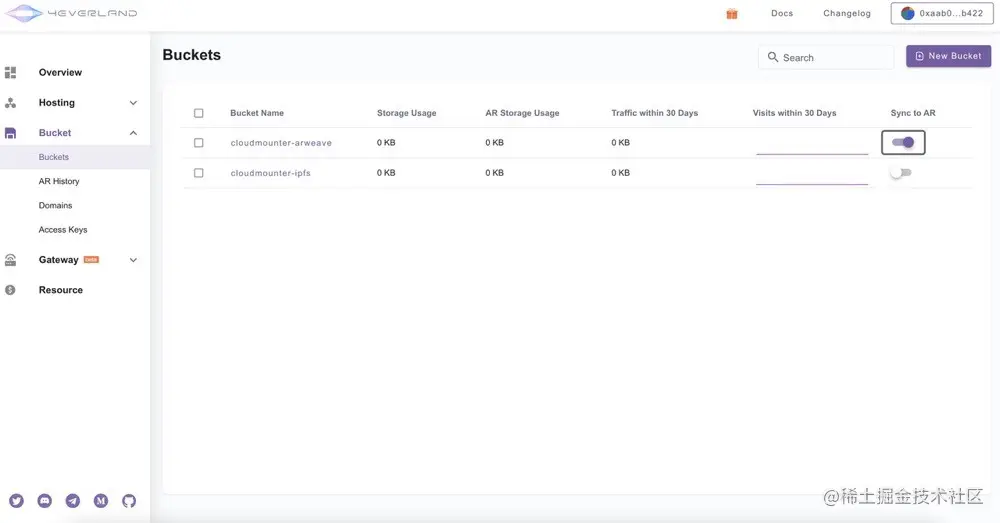Expand the Gateway section chevron
The image size is (1000, 523).
133,260
